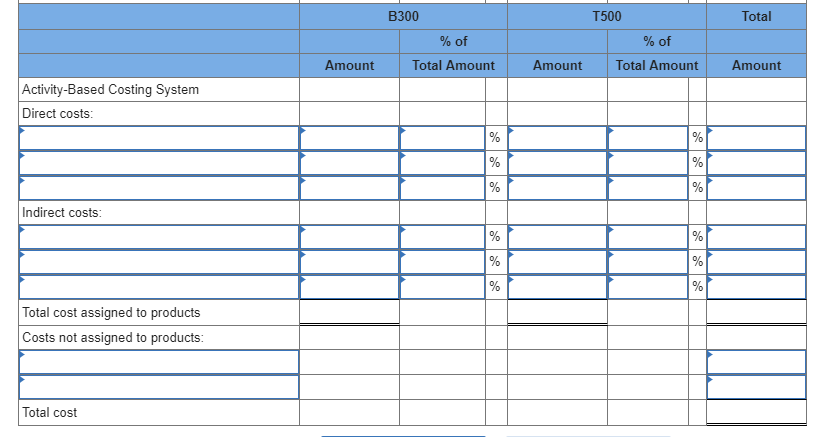This screenshot has width=816, height=437.
Task: Select T500 percent cell, second indirect cost row
Action: pos(648,262)
